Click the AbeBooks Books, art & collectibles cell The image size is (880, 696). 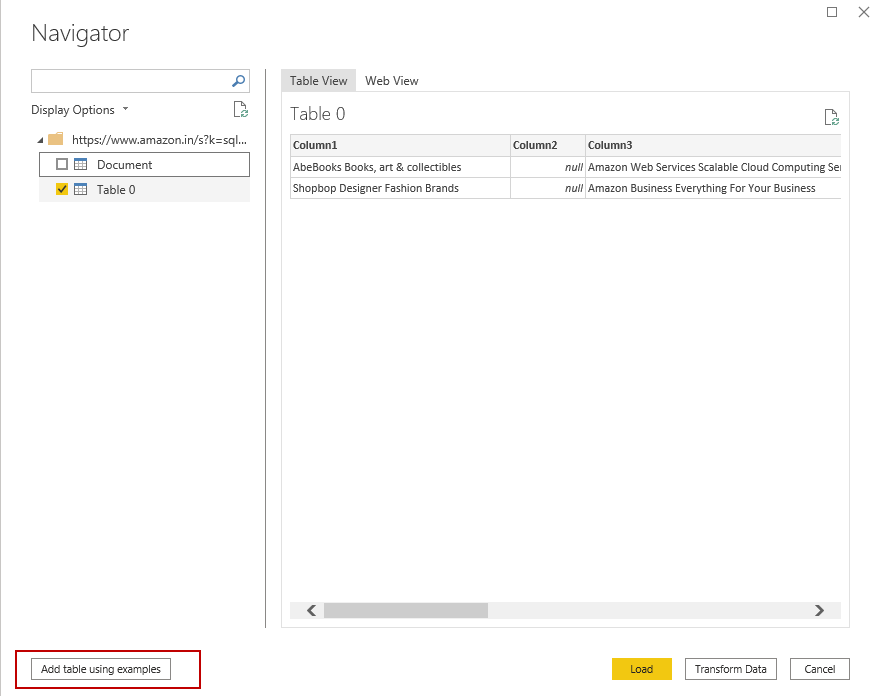click(x=400, y=167)
